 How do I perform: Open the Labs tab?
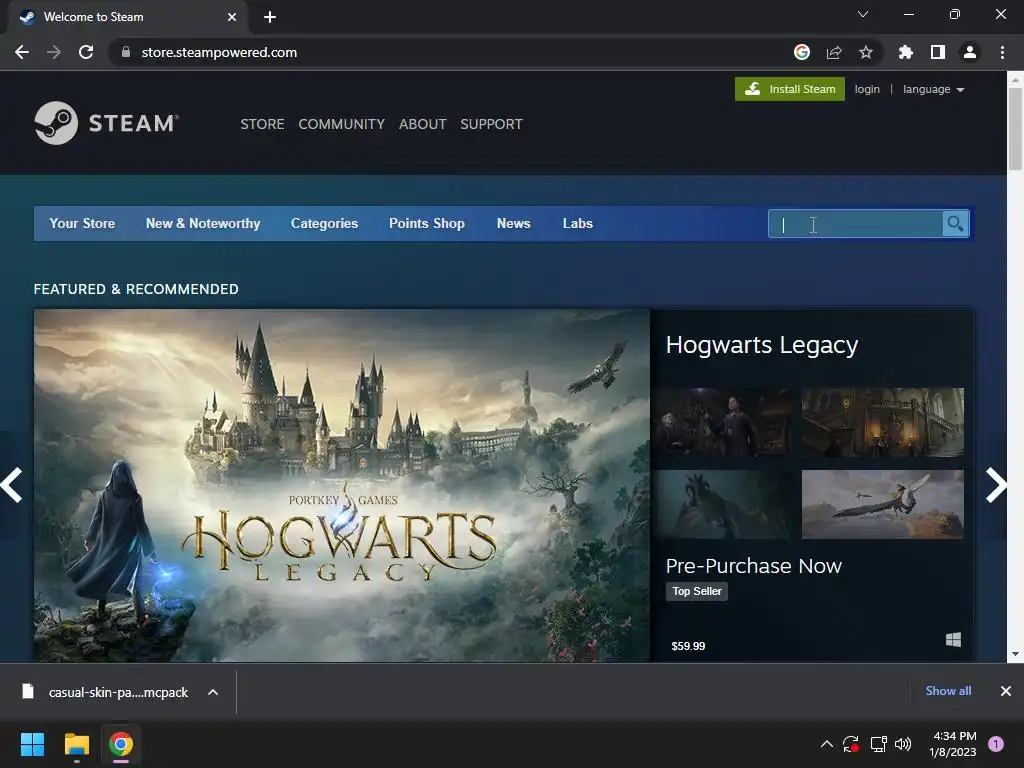577,223
